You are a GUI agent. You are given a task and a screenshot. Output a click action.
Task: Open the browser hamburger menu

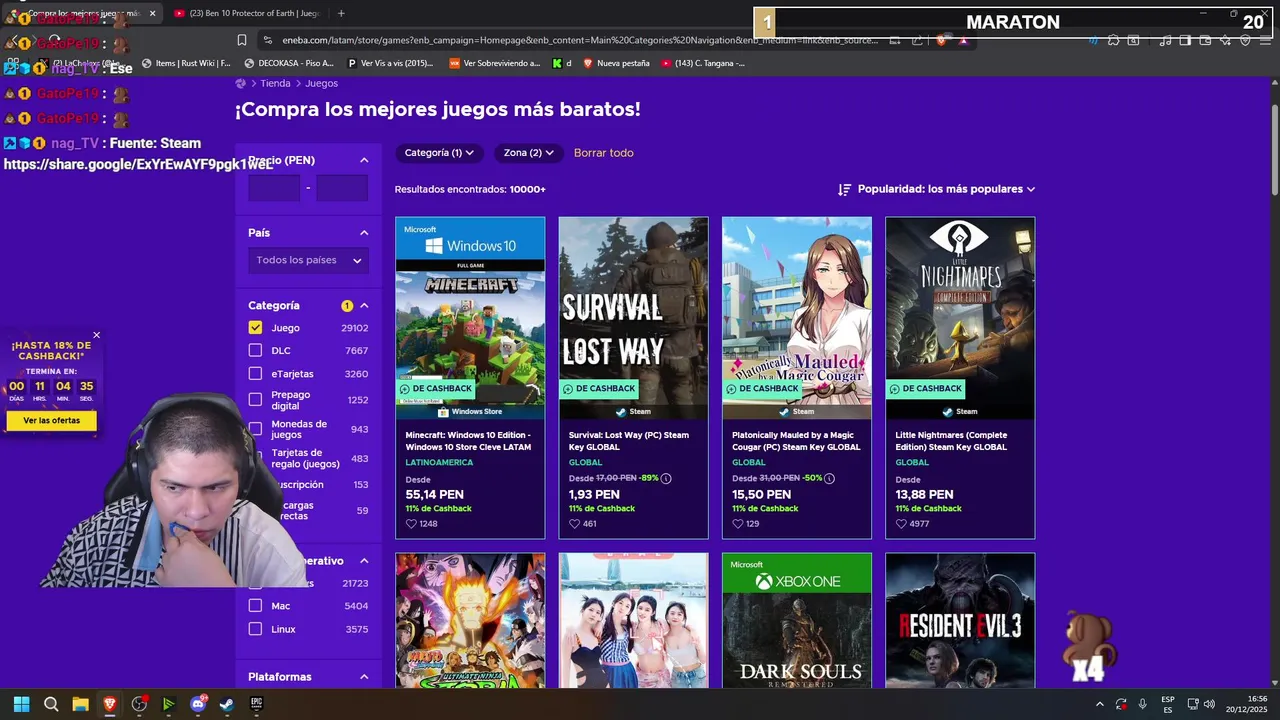pos(1264,40)
